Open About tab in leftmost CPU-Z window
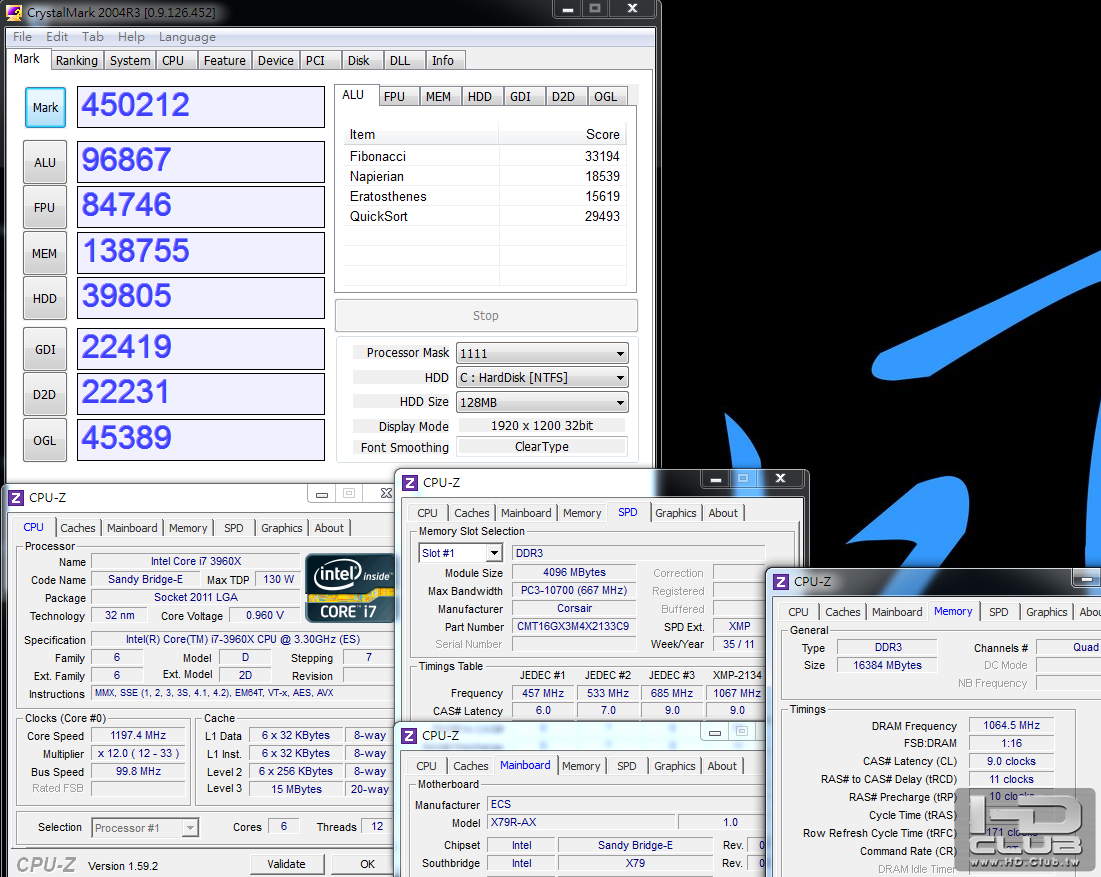 [x=329, y=528]
